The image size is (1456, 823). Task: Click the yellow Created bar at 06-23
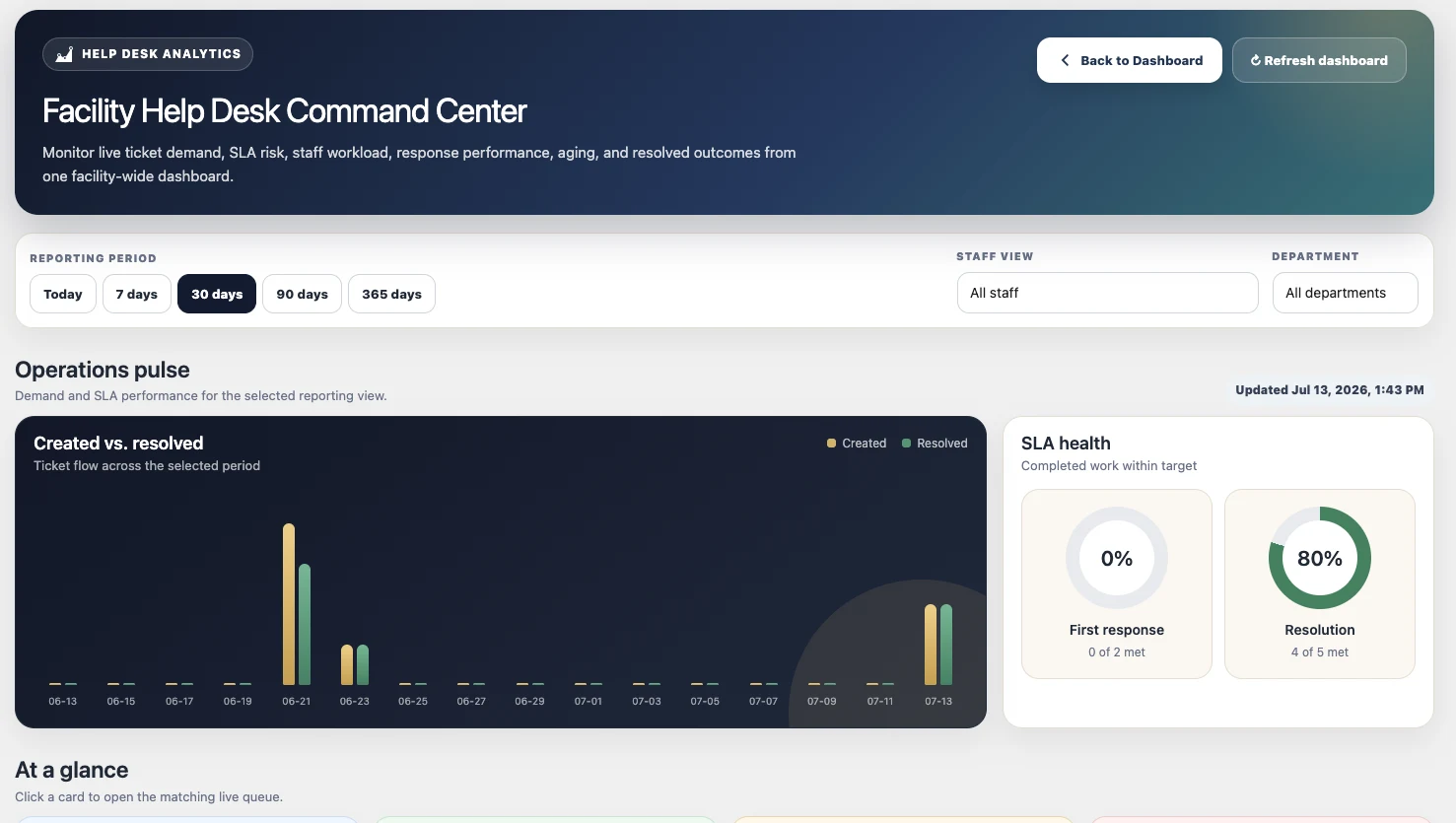347,665
